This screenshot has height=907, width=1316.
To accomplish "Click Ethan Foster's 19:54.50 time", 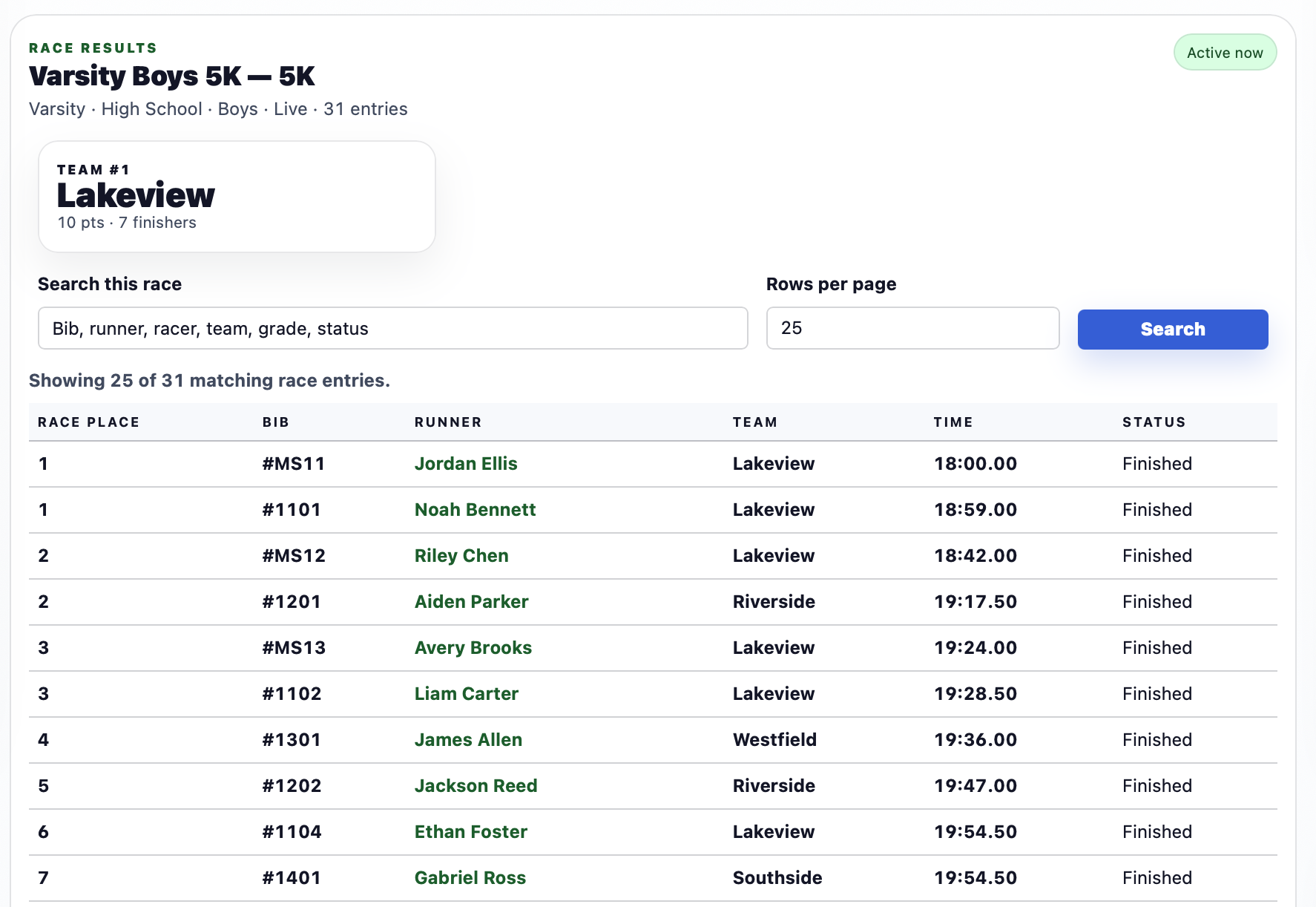I will point(976,832).
